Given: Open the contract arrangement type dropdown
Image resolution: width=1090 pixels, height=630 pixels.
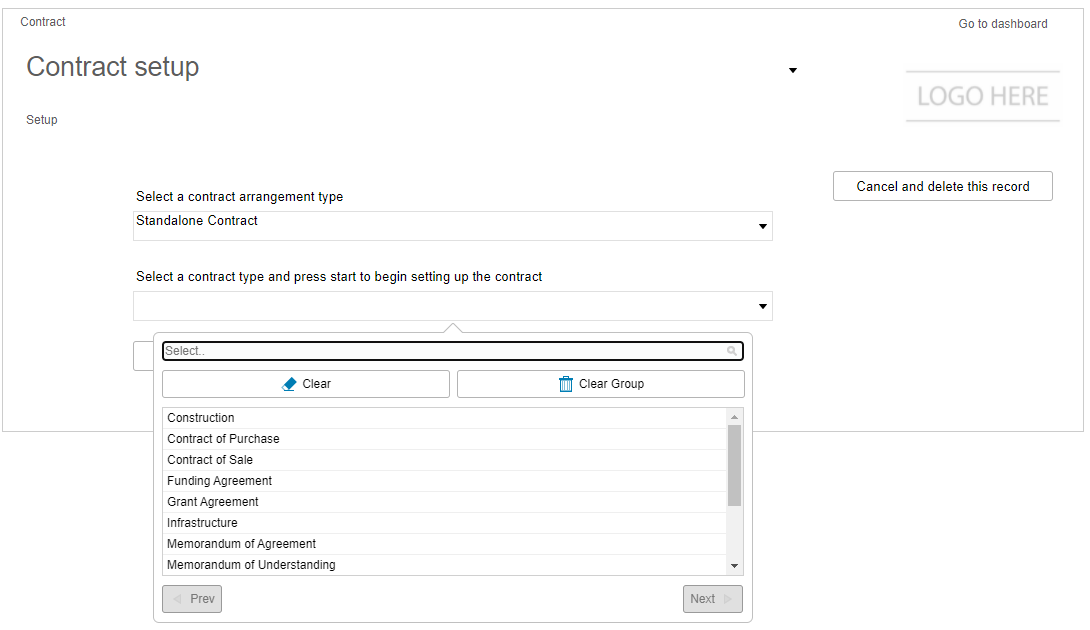Looking at the screenshot, I should click(453, 226).
